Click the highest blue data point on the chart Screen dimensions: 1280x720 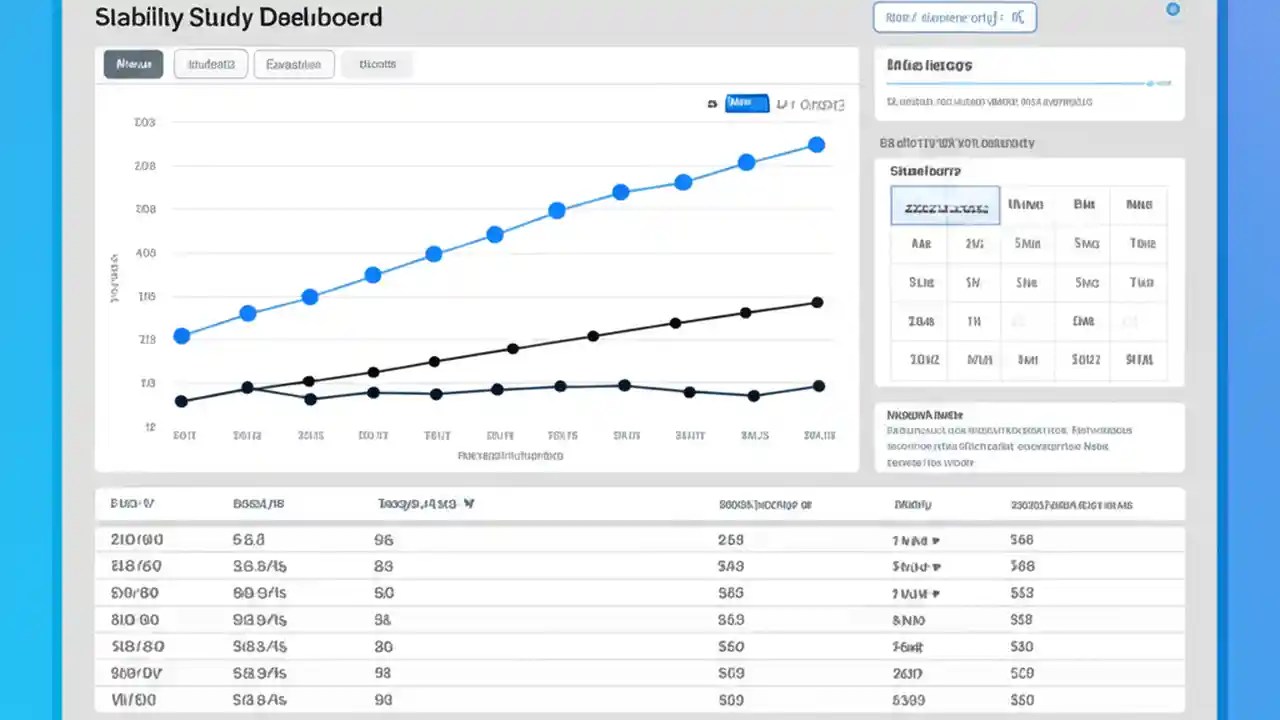816,144
